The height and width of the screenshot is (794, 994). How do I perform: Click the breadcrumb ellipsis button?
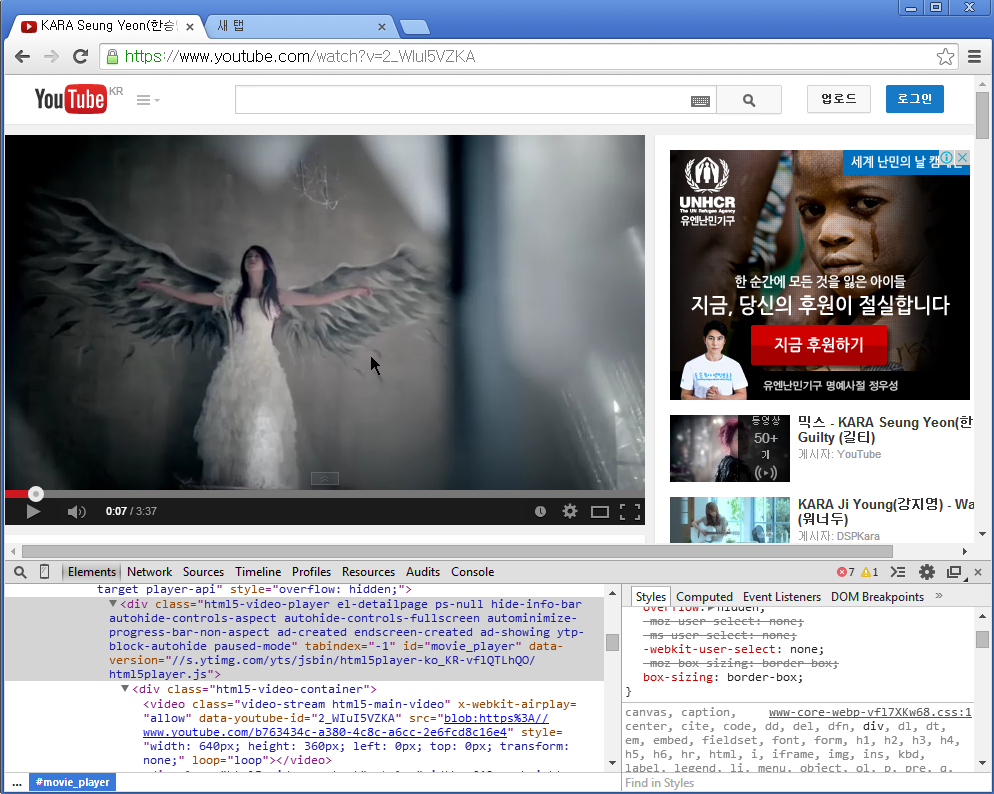(x=17, y=783)
